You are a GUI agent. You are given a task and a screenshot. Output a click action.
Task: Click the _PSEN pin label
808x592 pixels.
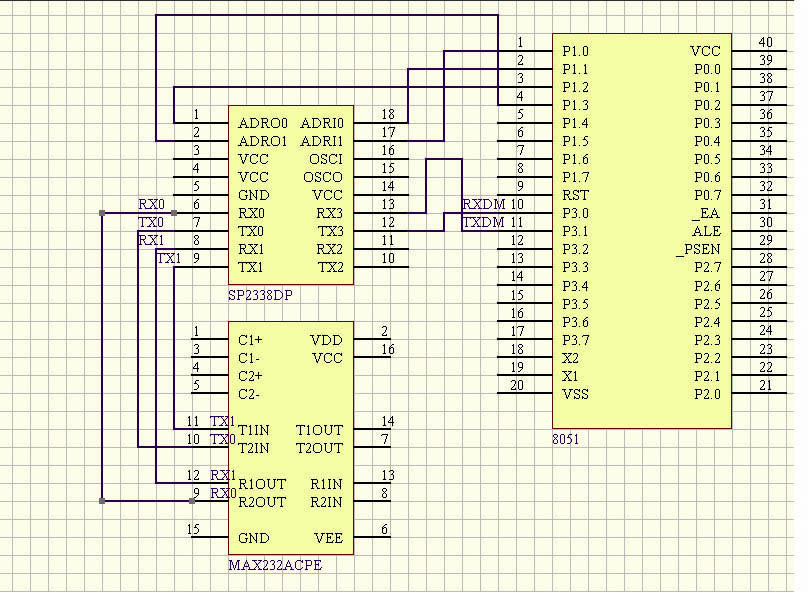pyautogui.click(x=698, y=249)
